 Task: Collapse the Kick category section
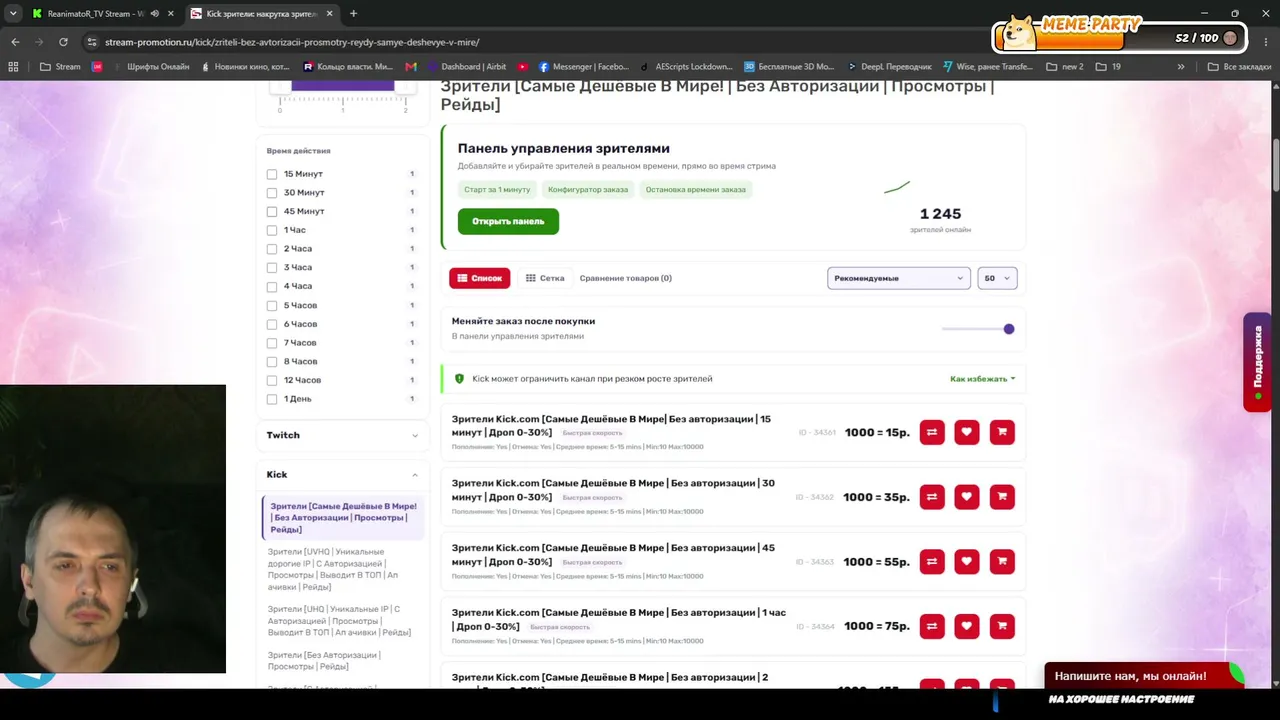(x=342, y=474)
